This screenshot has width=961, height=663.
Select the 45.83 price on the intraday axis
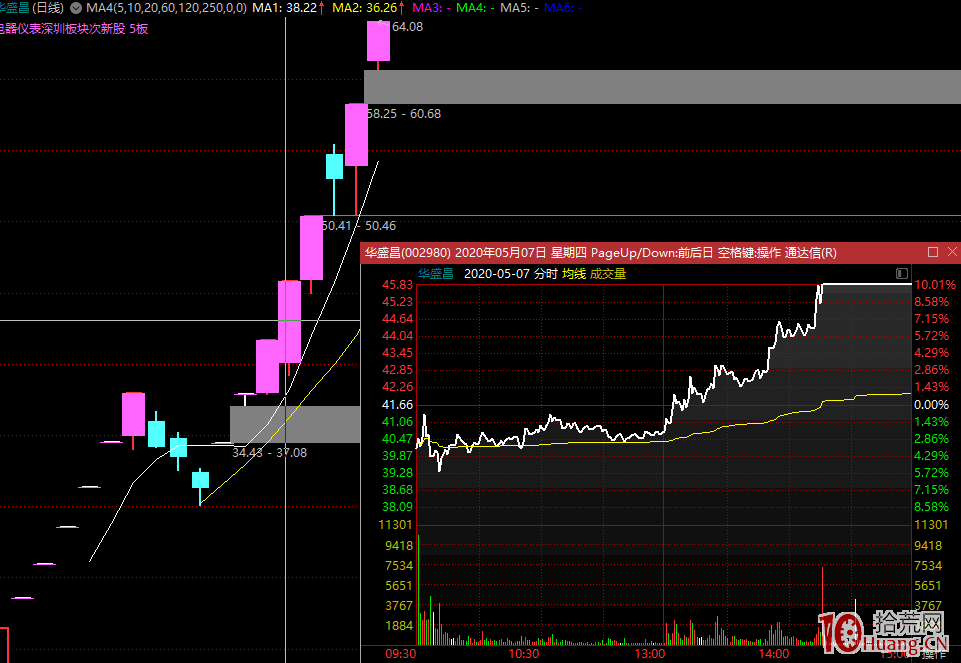(x=397, y=285)
